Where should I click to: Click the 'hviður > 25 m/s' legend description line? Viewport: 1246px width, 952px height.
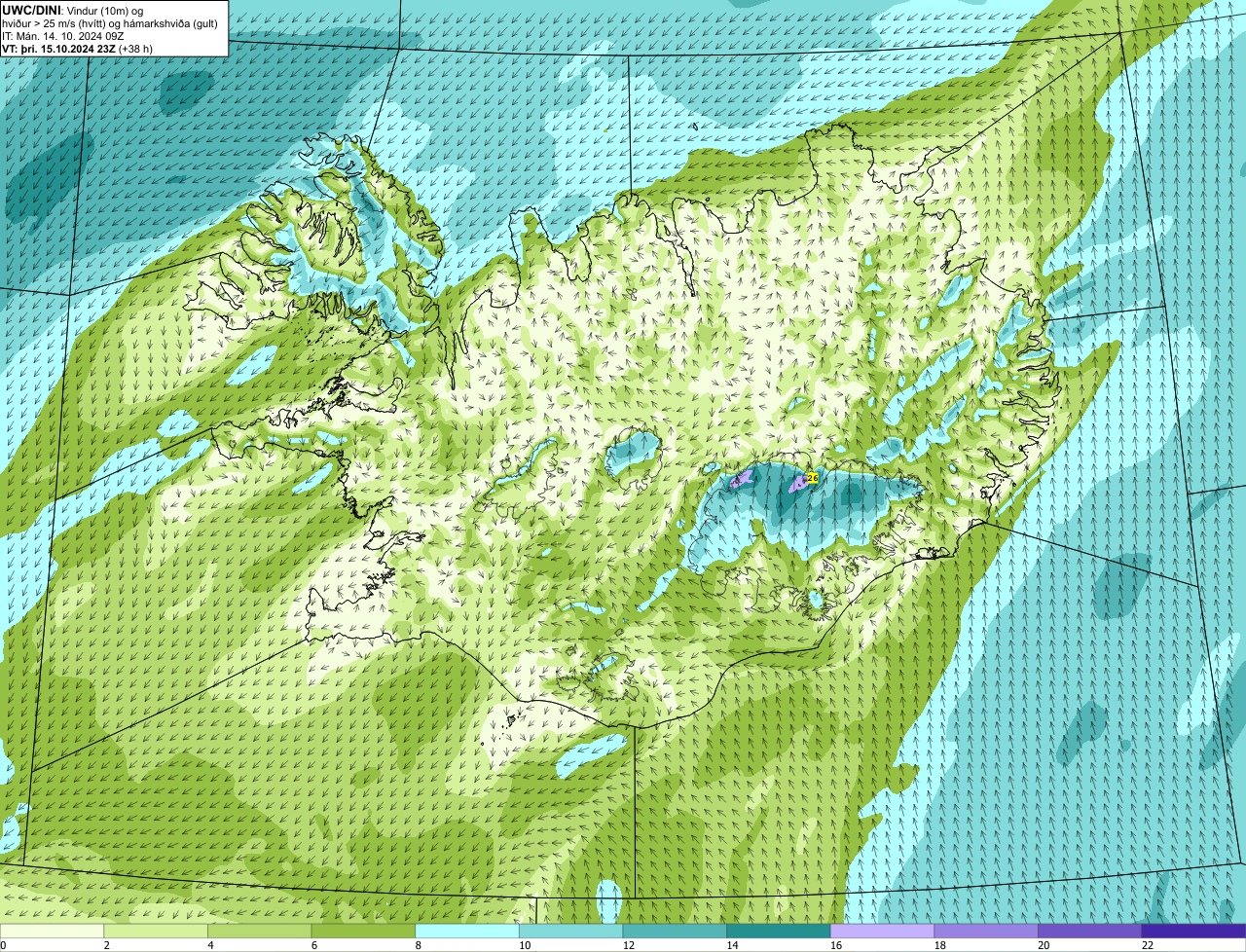pyautogui.click(x=110, y=23)
